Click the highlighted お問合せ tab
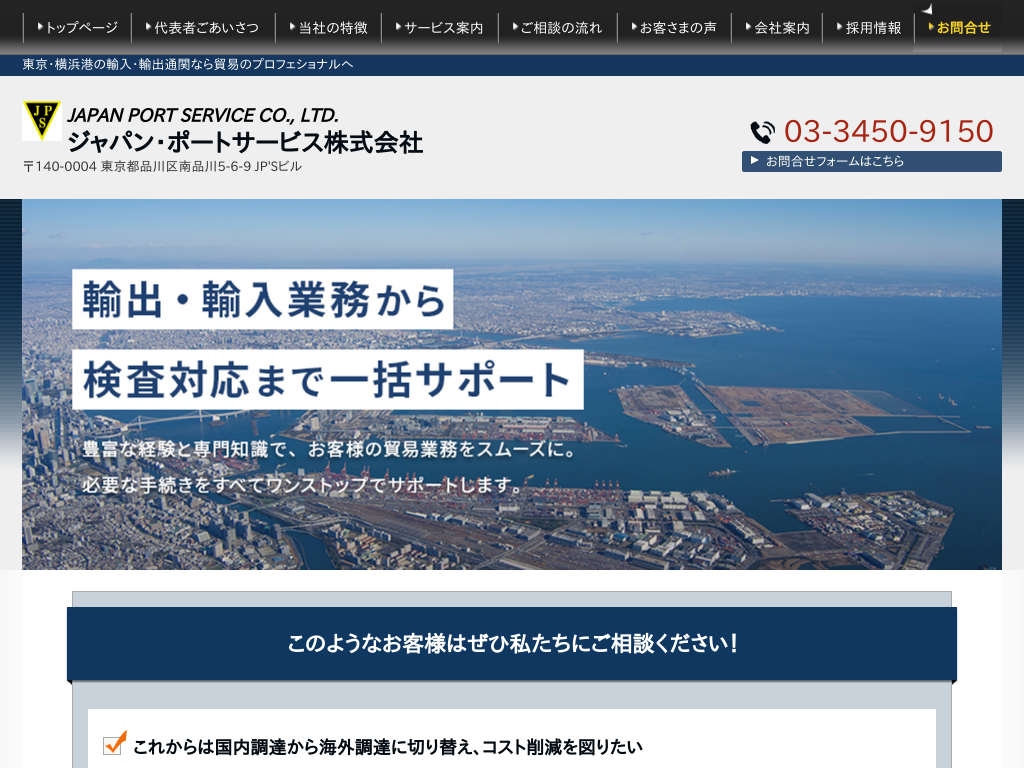This screenshot has width=1024, height=768. (959, 28)
